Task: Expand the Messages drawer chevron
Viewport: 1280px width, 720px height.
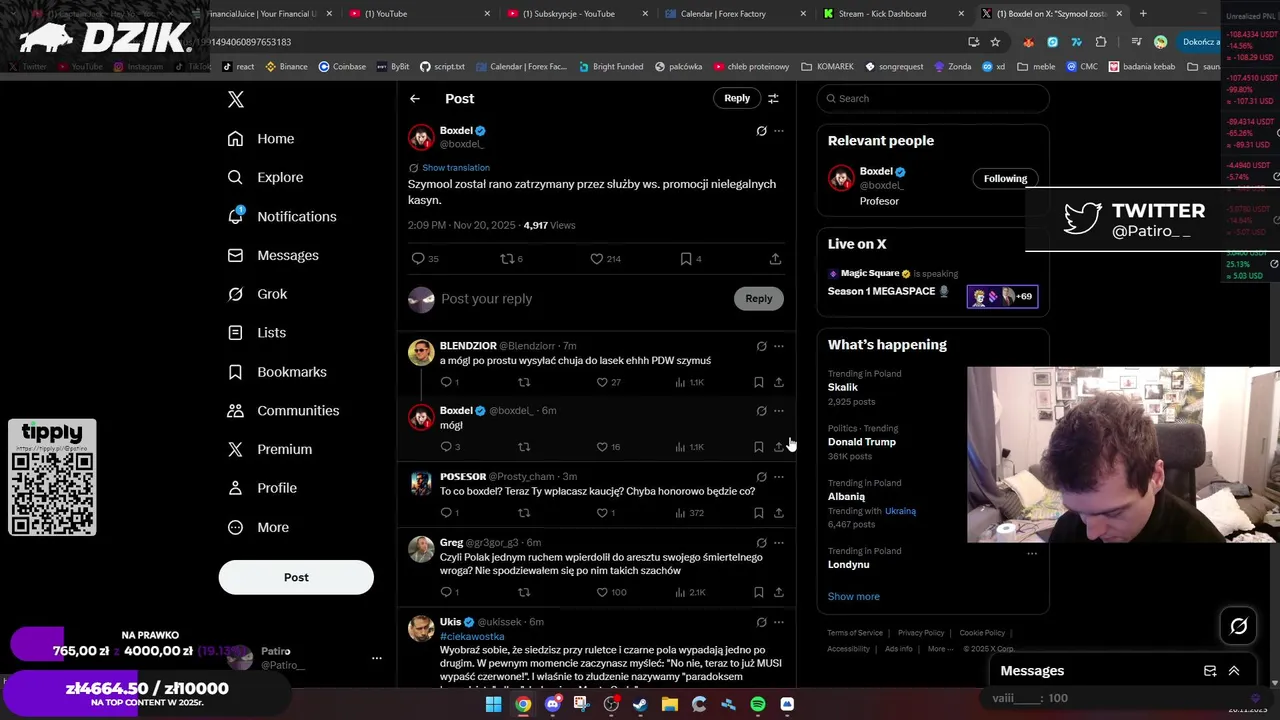Action: point(1234,671)
